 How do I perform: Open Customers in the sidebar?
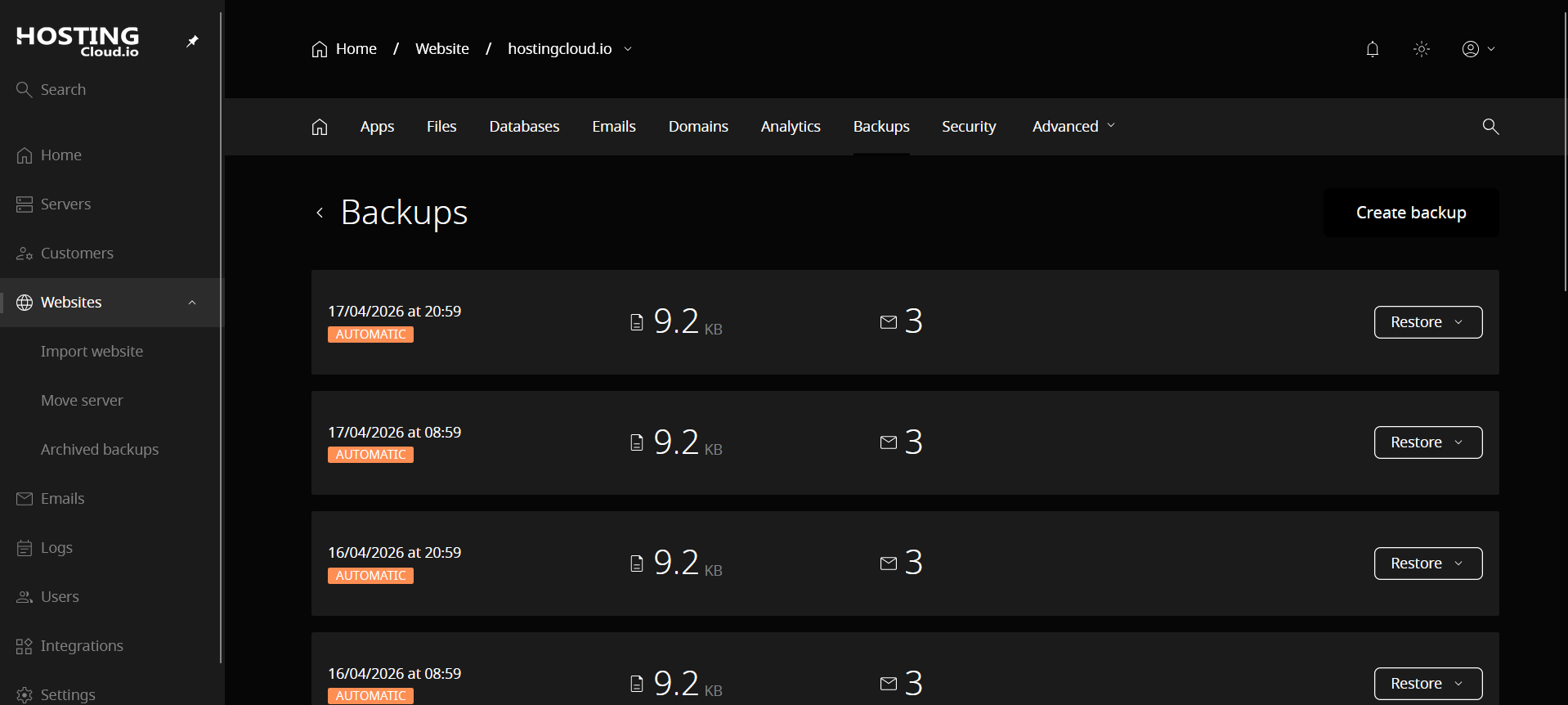point(76,254)
